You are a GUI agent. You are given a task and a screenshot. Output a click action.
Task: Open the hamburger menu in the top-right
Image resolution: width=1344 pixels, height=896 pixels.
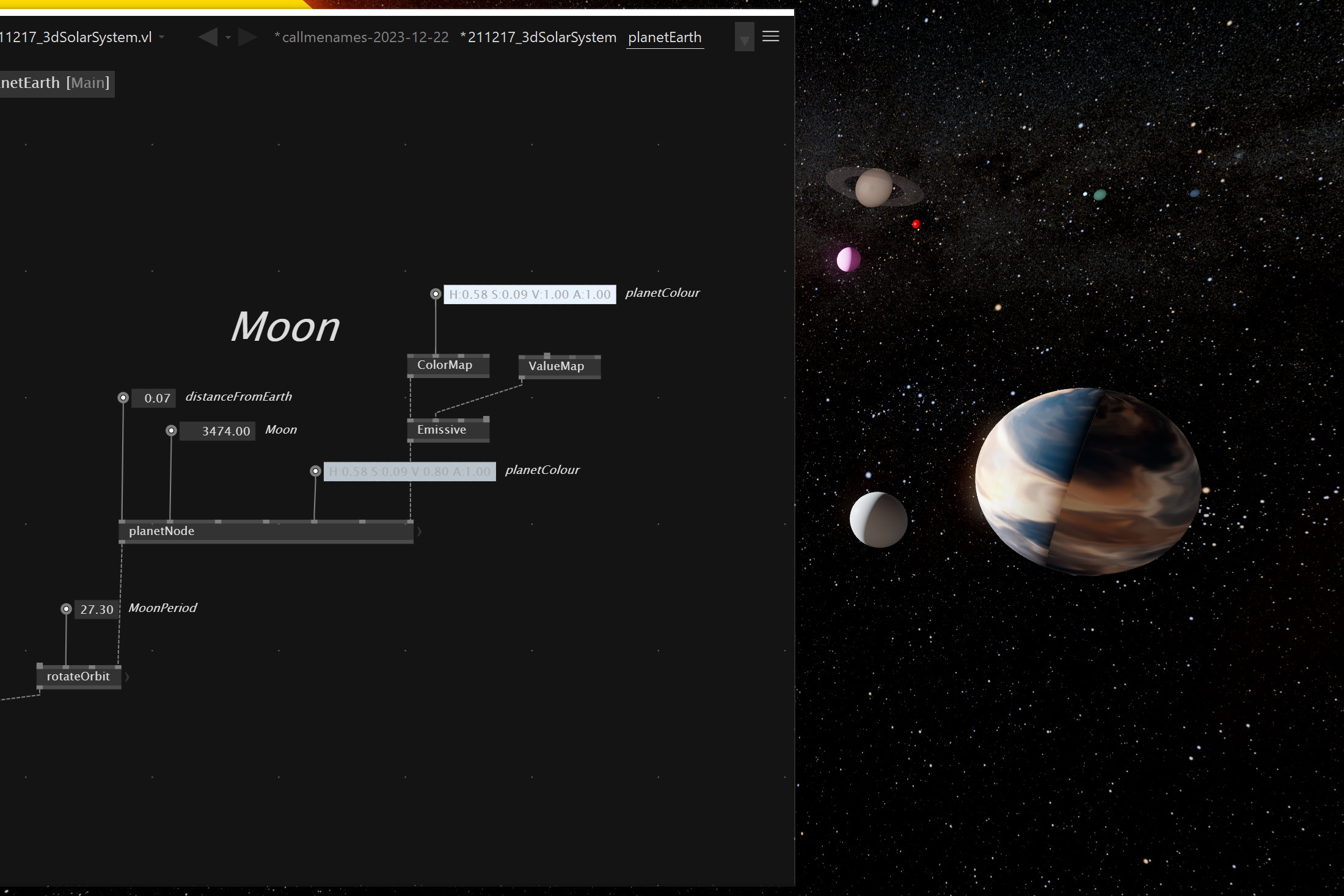771,37
